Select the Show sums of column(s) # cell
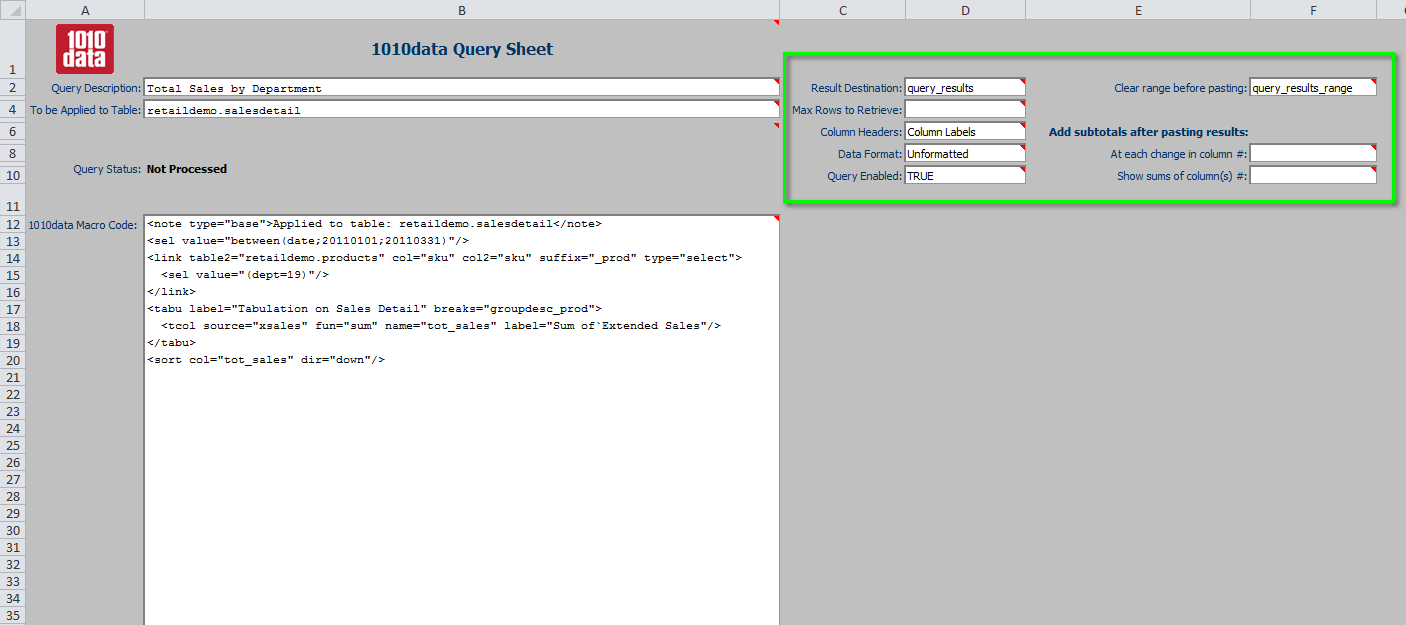 point(1313,176)
